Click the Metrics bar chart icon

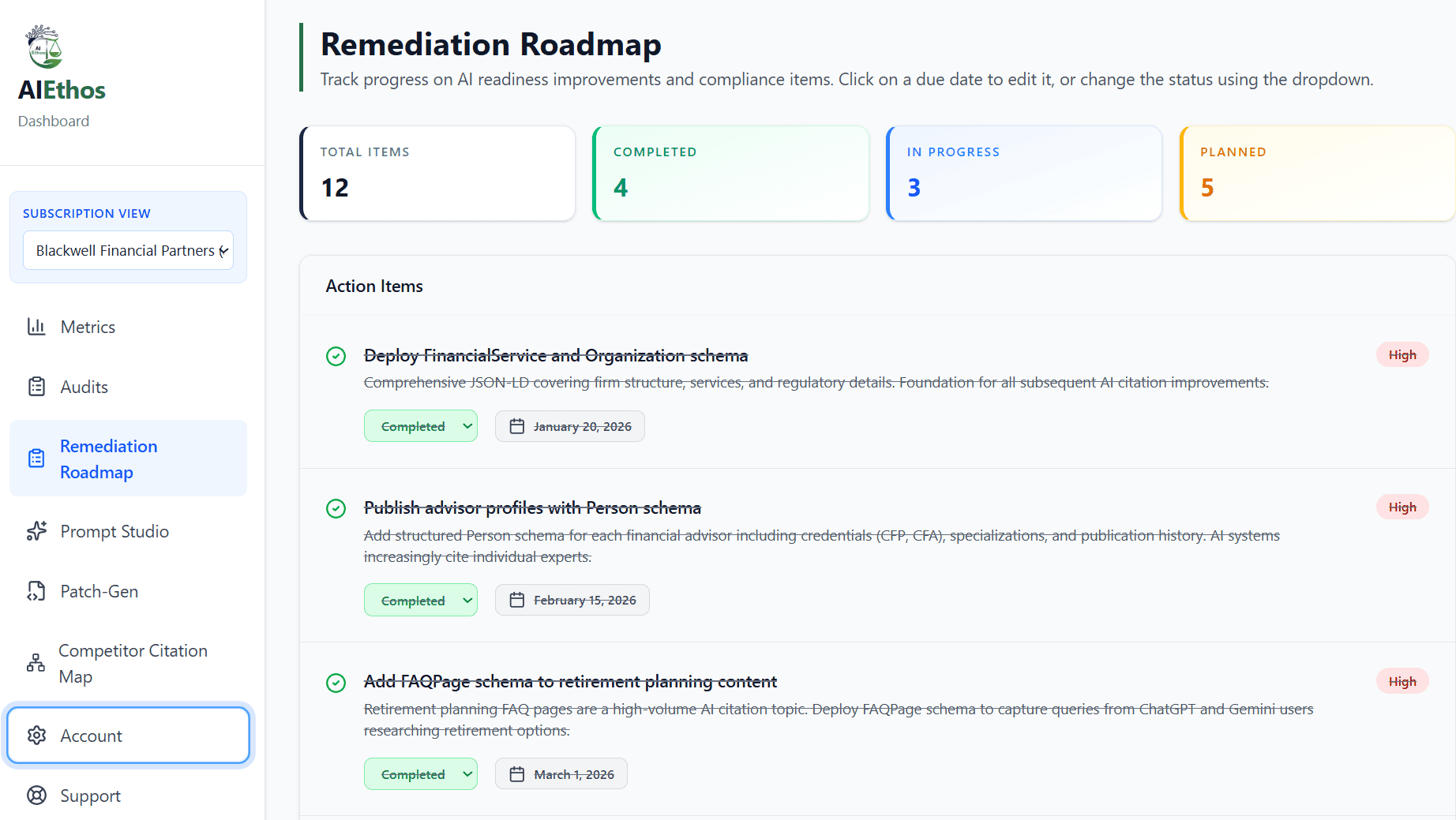pyautogui.click(x=36, y=327)
